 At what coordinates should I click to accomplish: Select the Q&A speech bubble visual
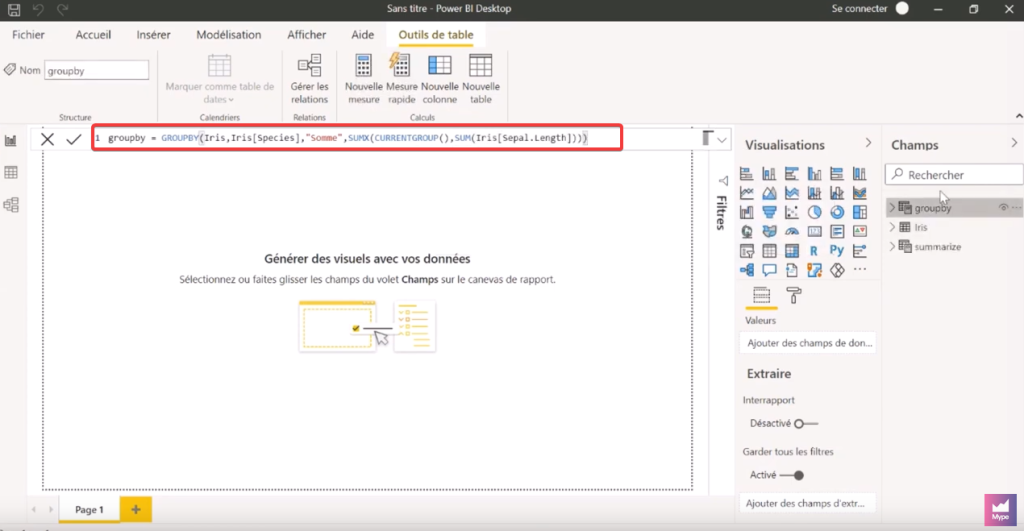pyautogui.click(x=769, y=270)
